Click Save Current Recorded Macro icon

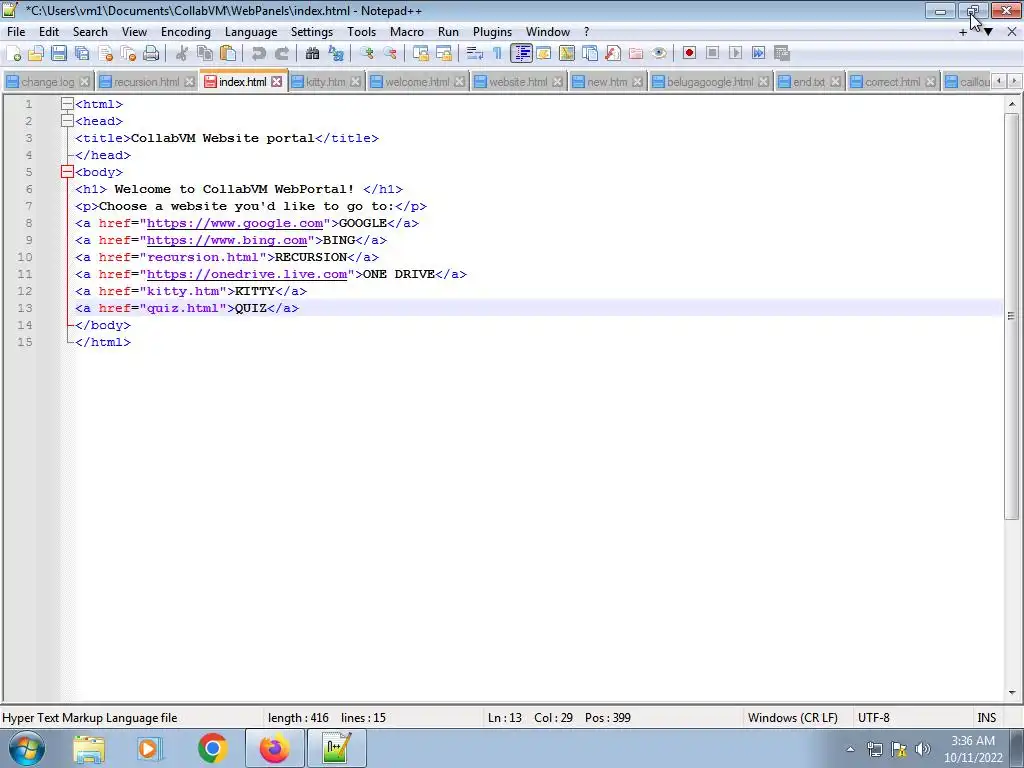782,54
